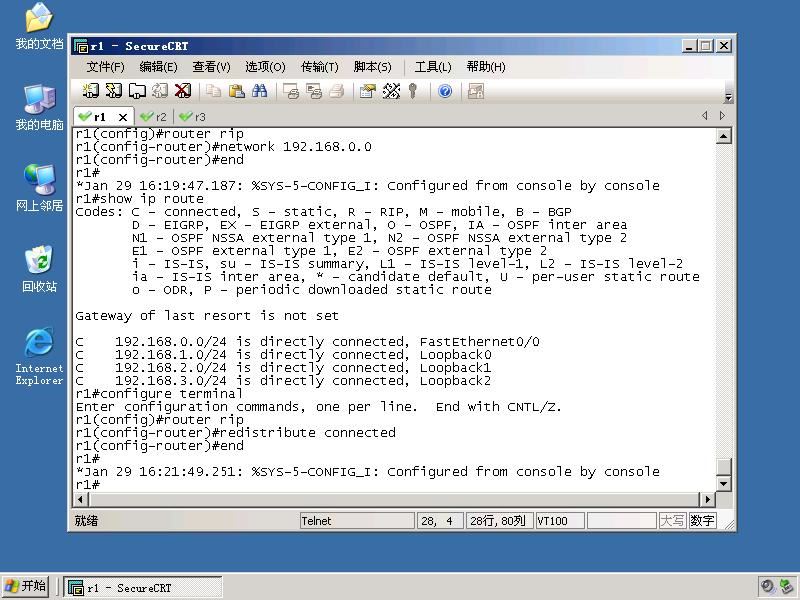
Task: Select the 我的电脑 desktop icon
Action: click(39, 107)
